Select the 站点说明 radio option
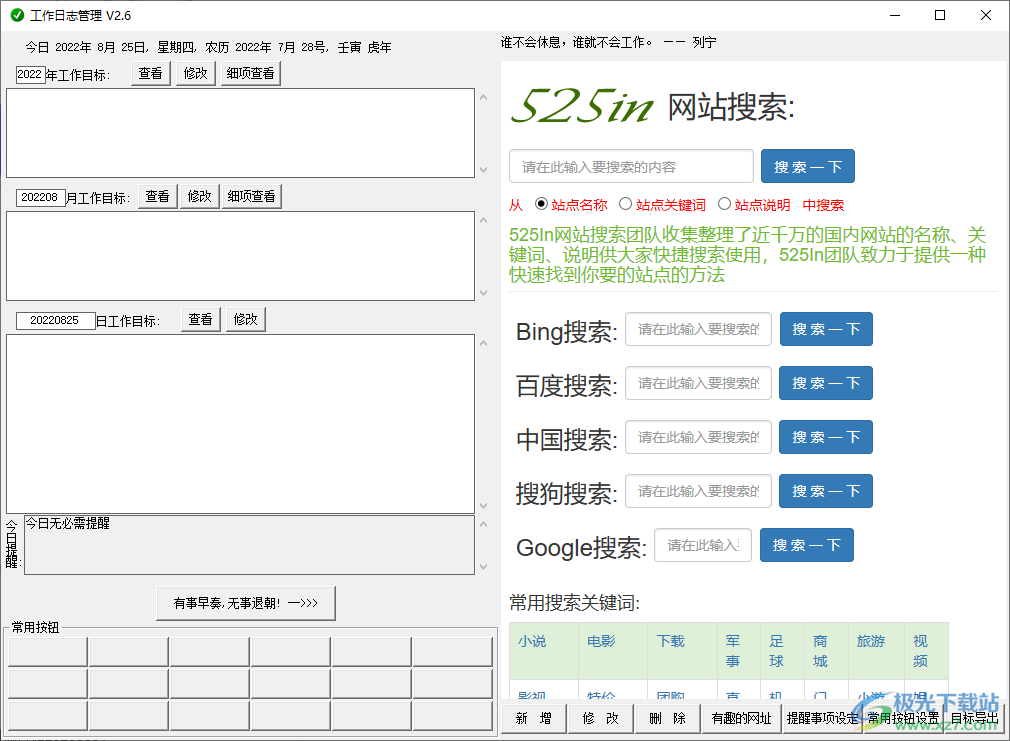 tap(725, 204)
